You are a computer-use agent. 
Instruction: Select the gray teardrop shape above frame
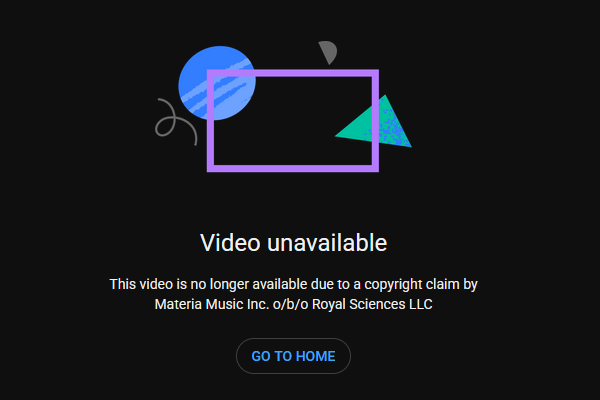328,52
